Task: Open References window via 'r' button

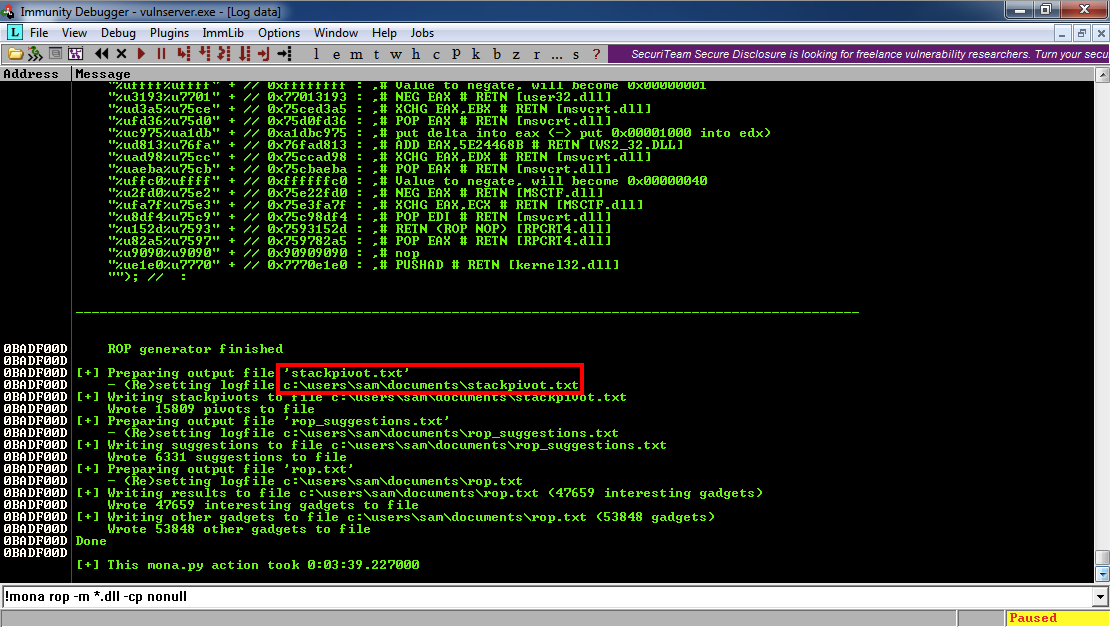Action: (x=536, y=54)
